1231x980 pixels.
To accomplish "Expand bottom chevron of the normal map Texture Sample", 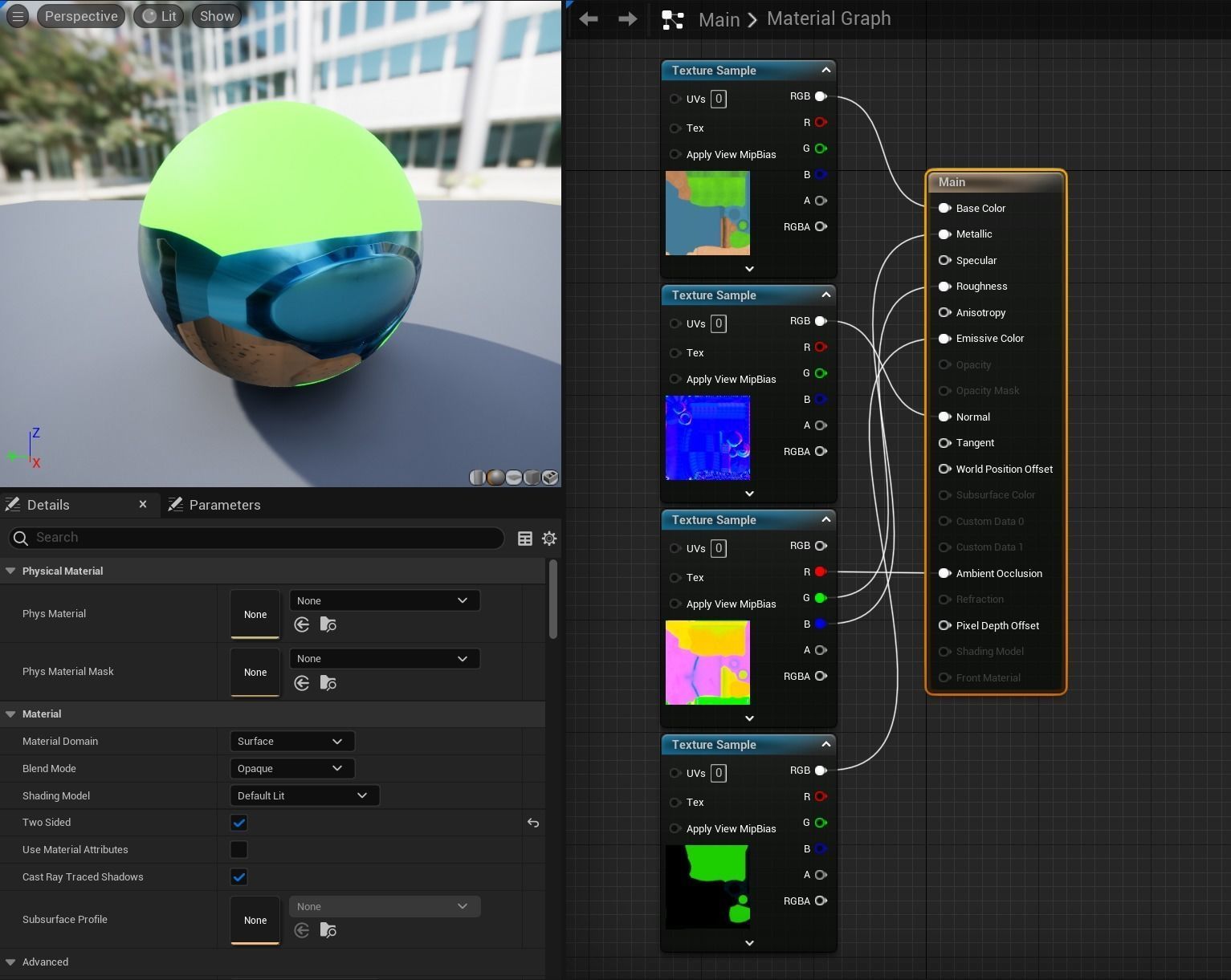I will (749, 494).
